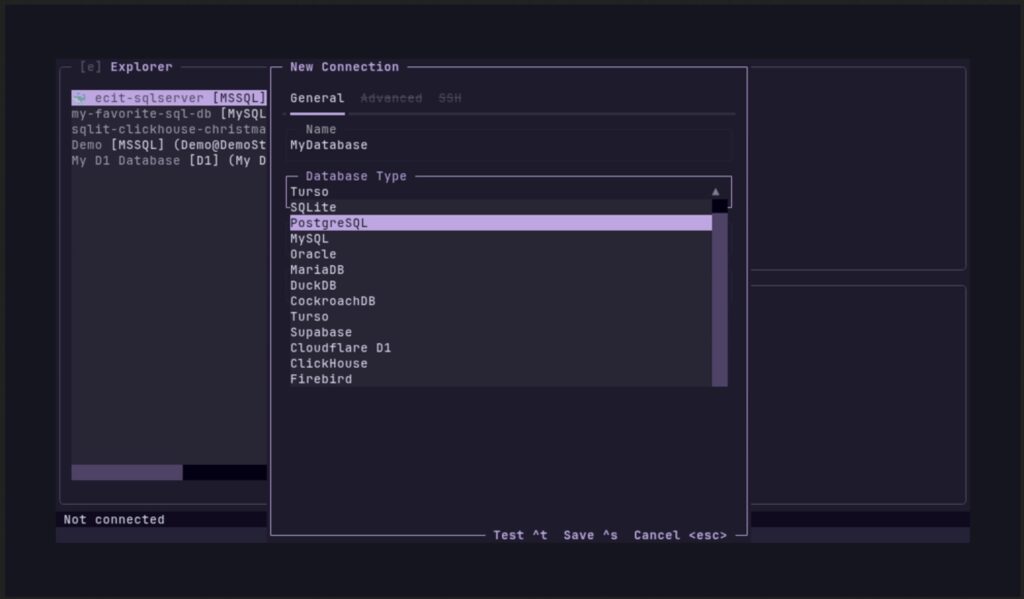Select SQLite in the database type list
The image size is (1024, 599).
(313, 207)
